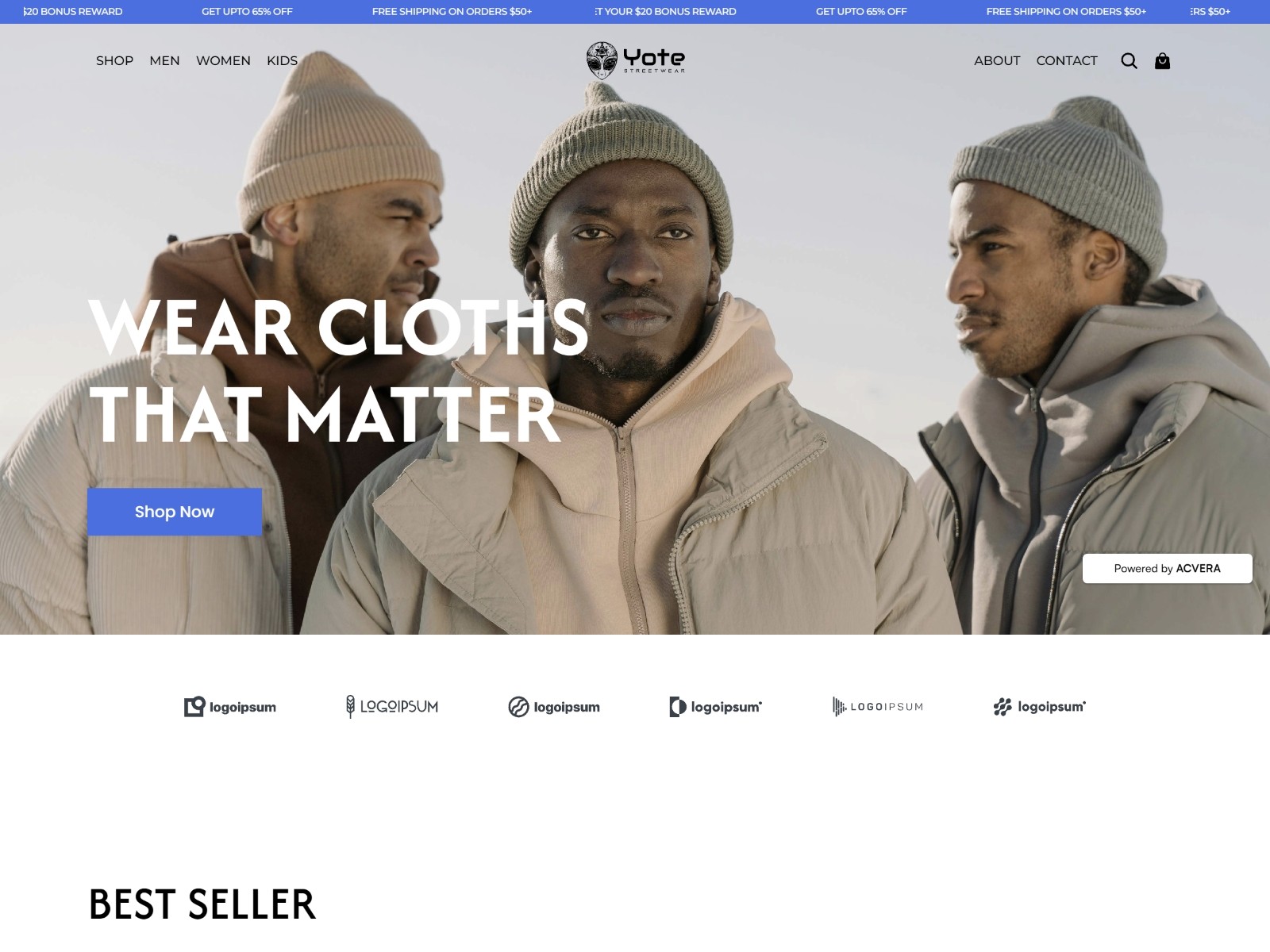
Task: Open the WOMEN navigation link
Action: [223, 61]
